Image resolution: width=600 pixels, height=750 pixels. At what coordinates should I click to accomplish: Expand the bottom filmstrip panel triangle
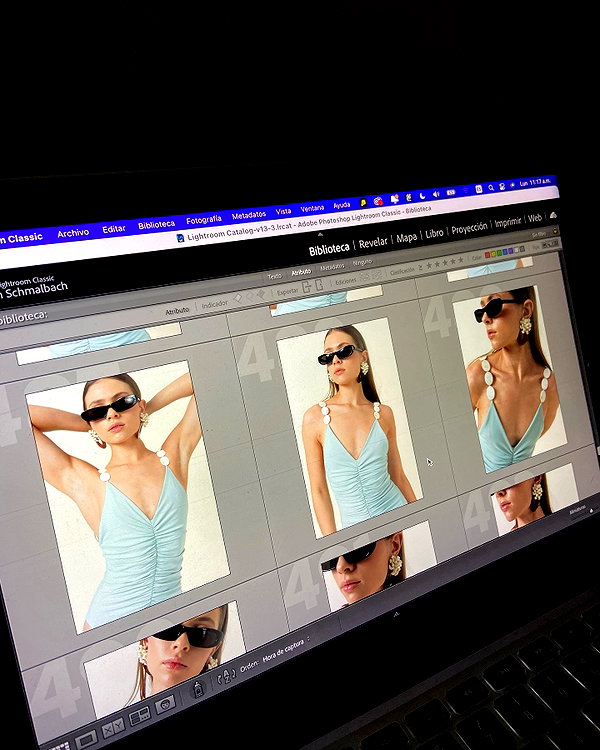tap(395, 614)
